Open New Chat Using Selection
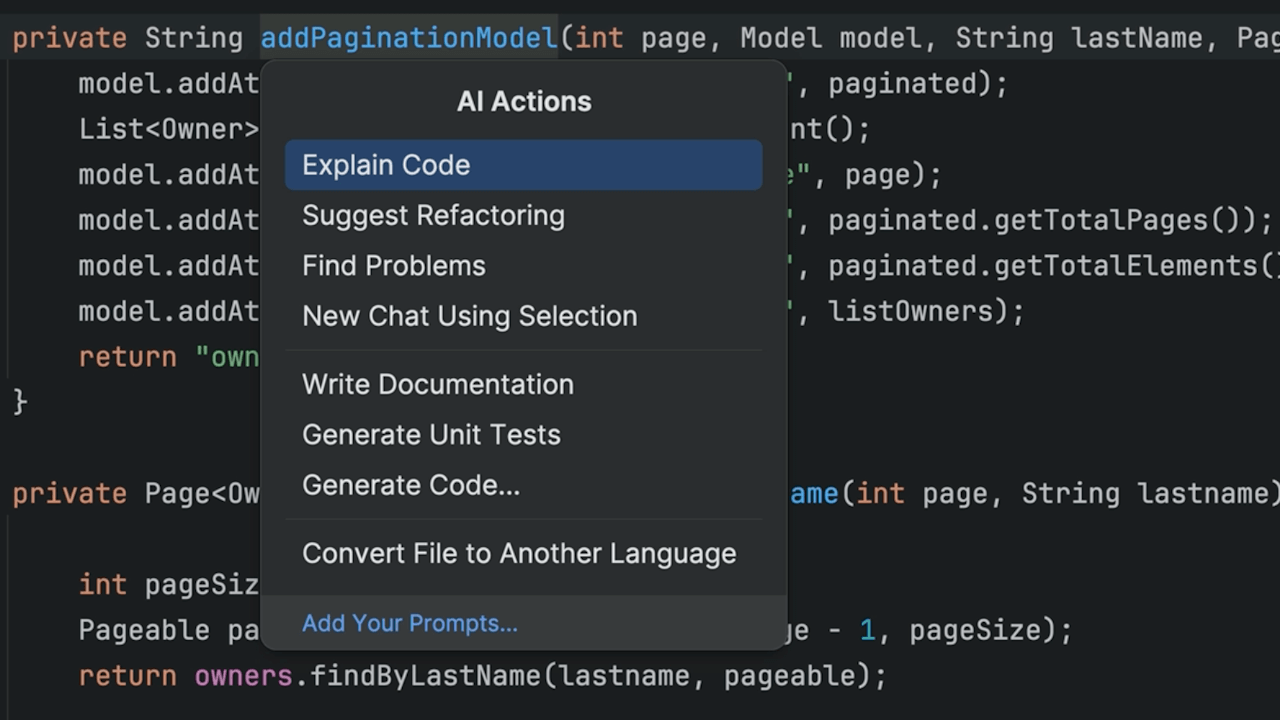Image resolution: width=1280 pixels, height=720 pixels. 469,315
